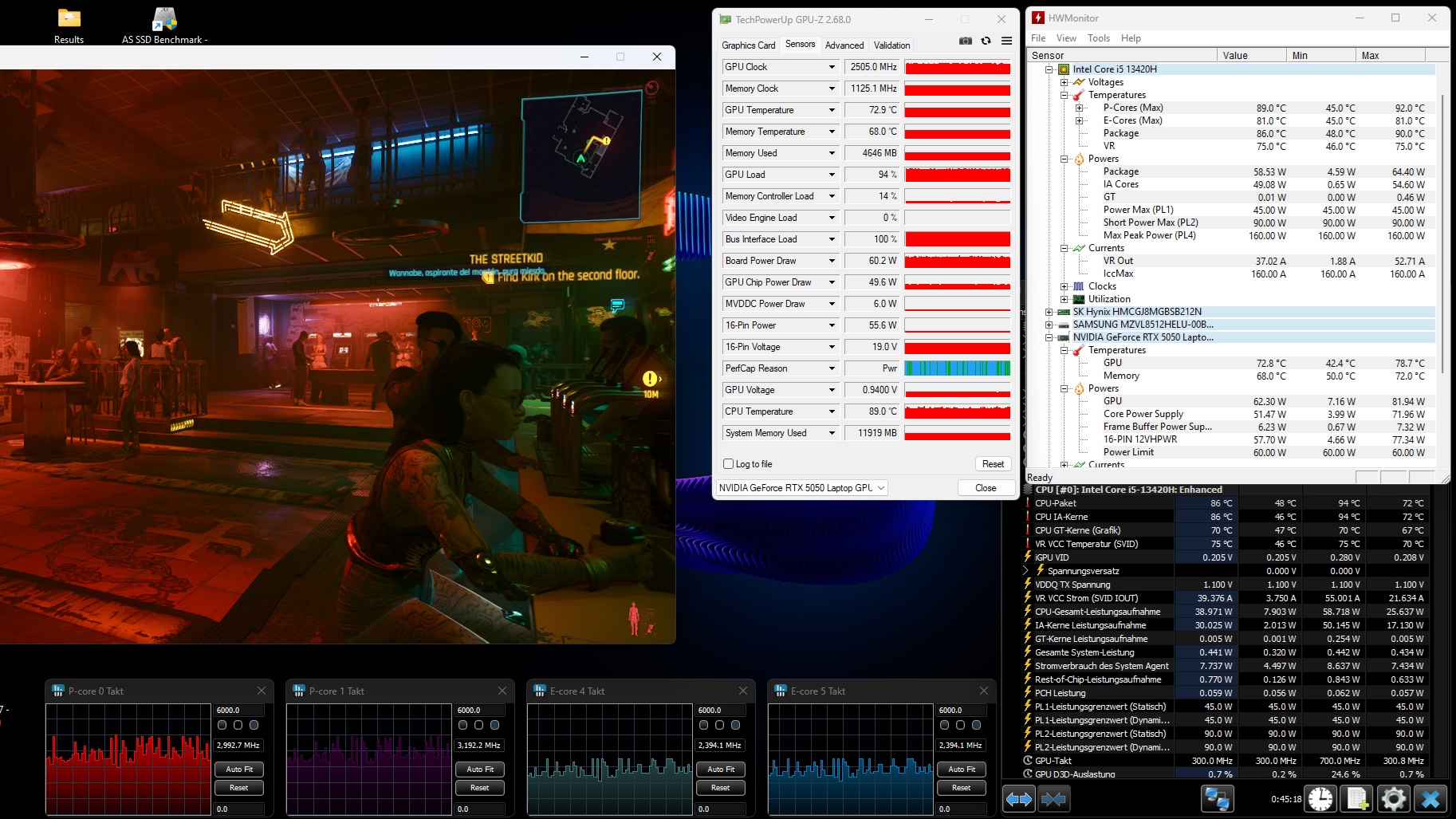Screen dimensions: 1456x819
Task: Click the HWiNFO network computers icon
Action: pos(1217,798)
